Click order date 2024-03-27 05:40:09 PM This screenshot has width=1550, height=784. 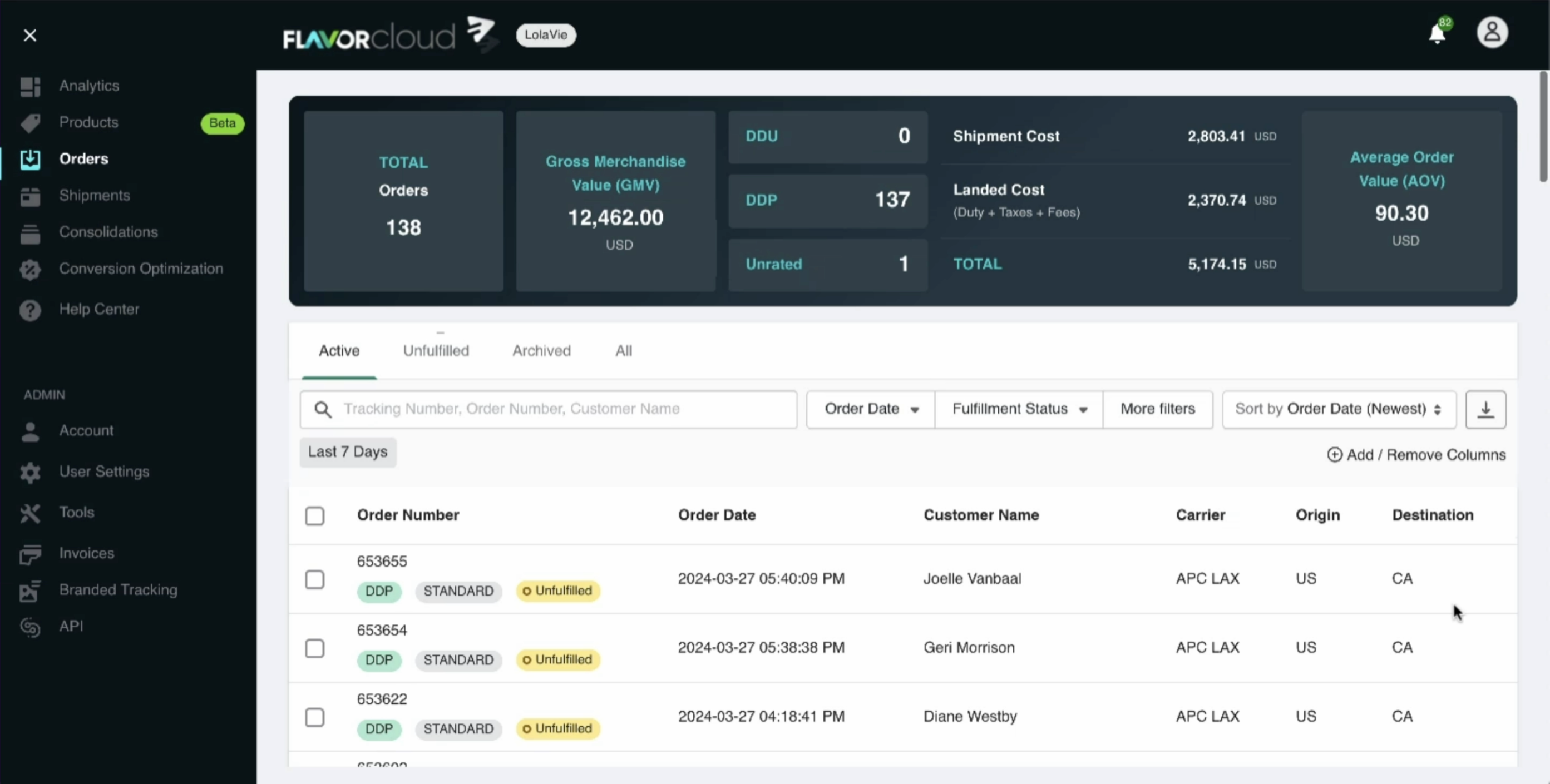[761, 579]
